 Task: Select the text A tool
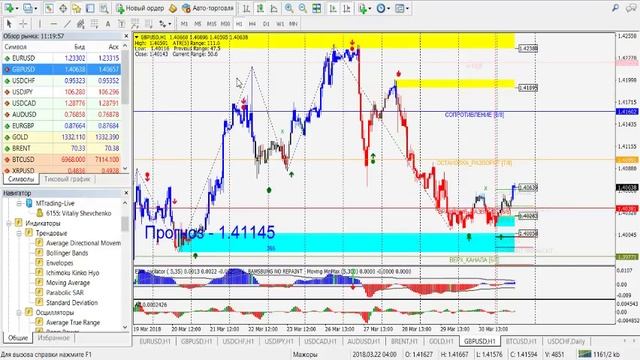point(108,24)
